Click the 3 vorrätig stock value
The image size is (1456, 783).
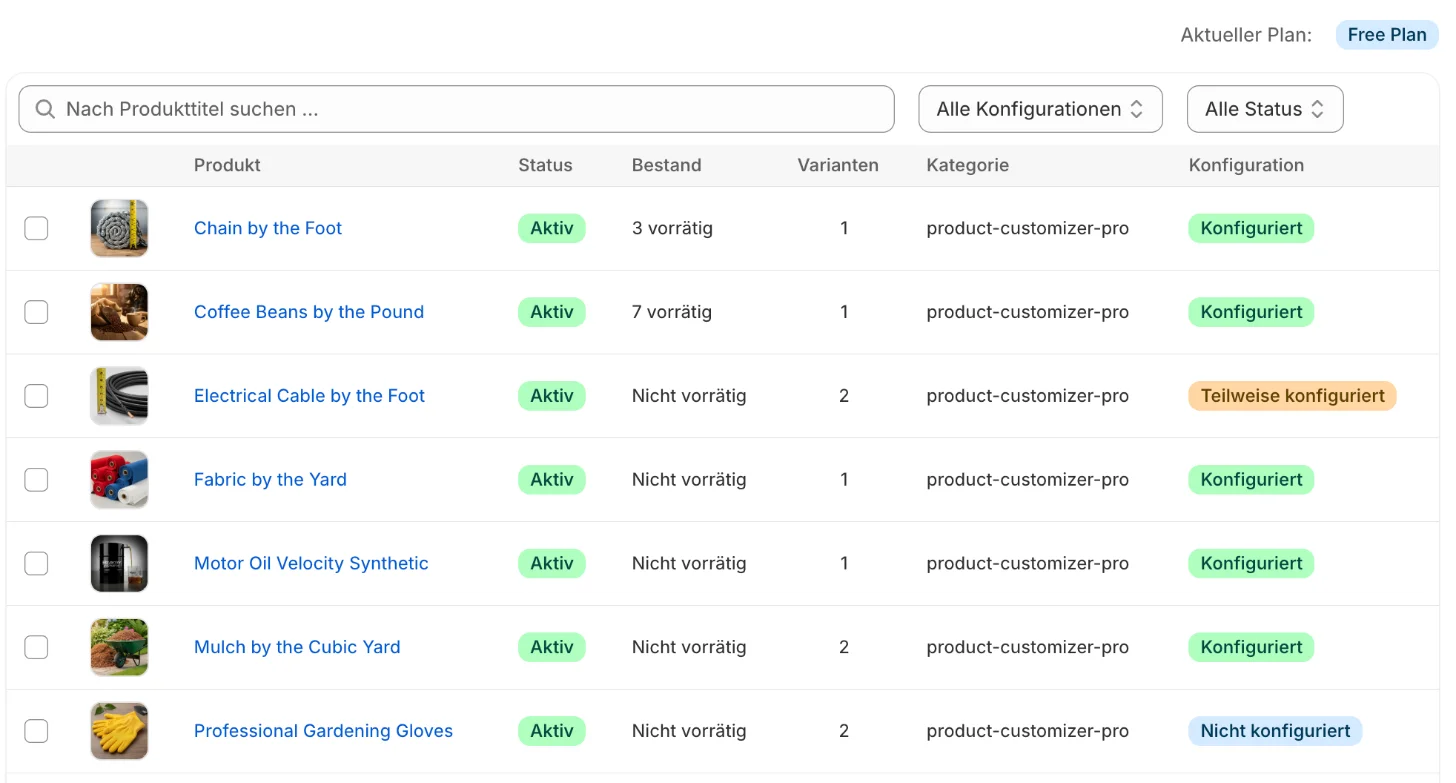click(672, 228)
